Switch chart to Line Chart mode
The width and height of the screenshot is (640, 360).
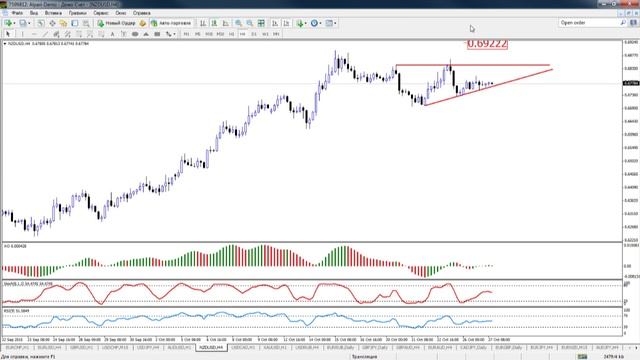click(225, 23)
